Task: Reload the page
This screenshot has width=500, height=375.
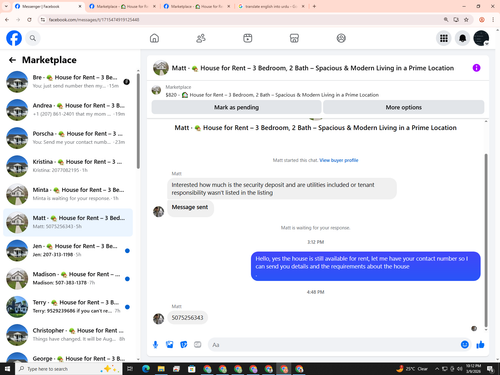Action: pos(29,20)
